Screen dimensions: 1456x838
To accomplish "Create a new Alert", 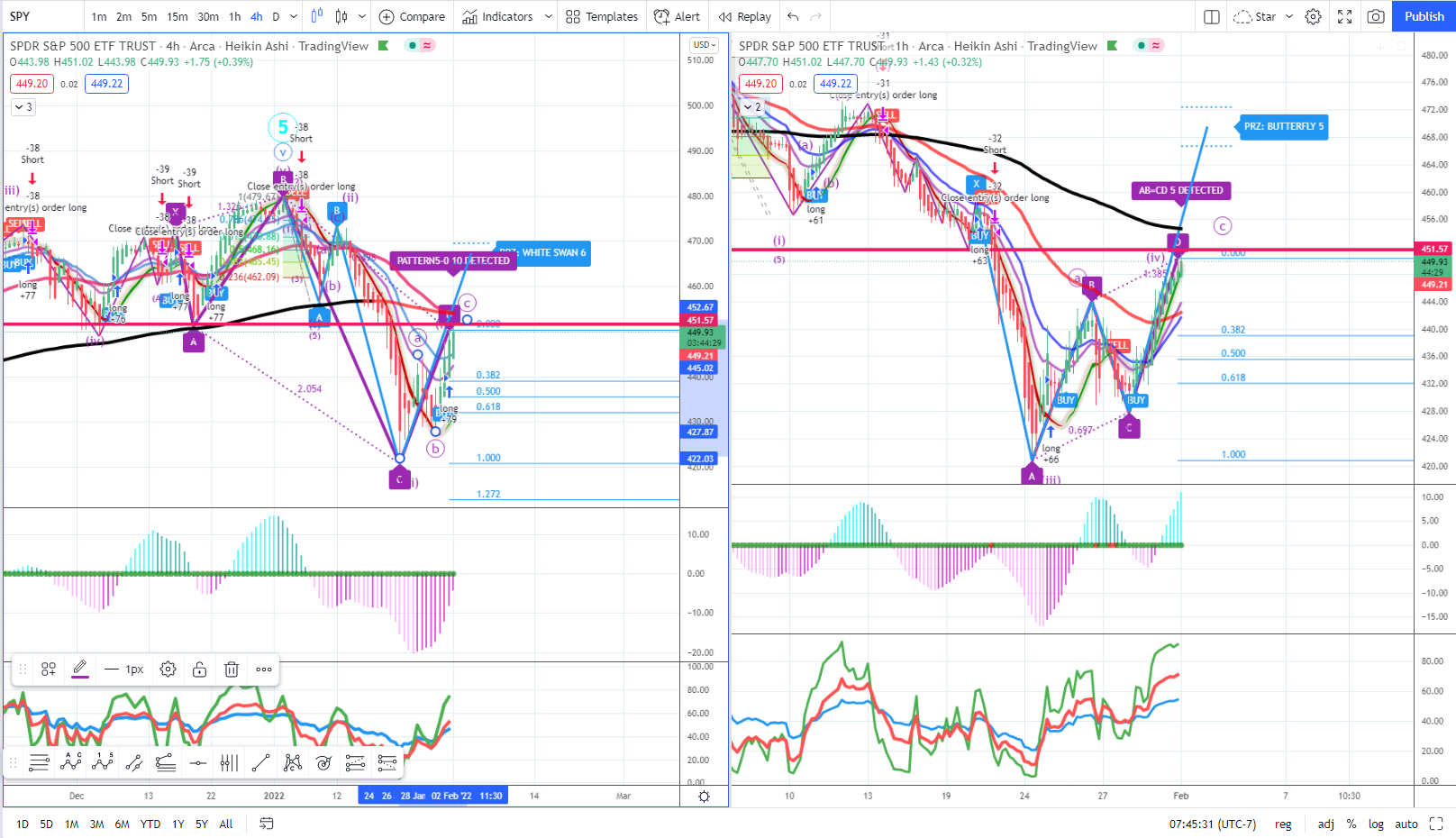I will click(x=677, y=16).
